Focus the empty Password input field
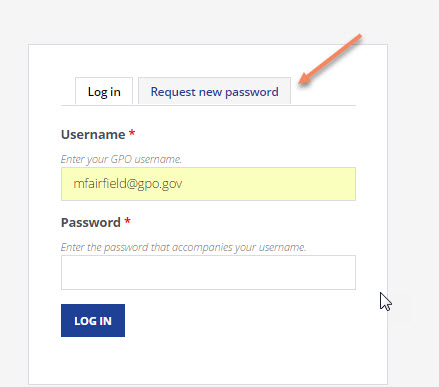The image size is (439, 387). 208,273
